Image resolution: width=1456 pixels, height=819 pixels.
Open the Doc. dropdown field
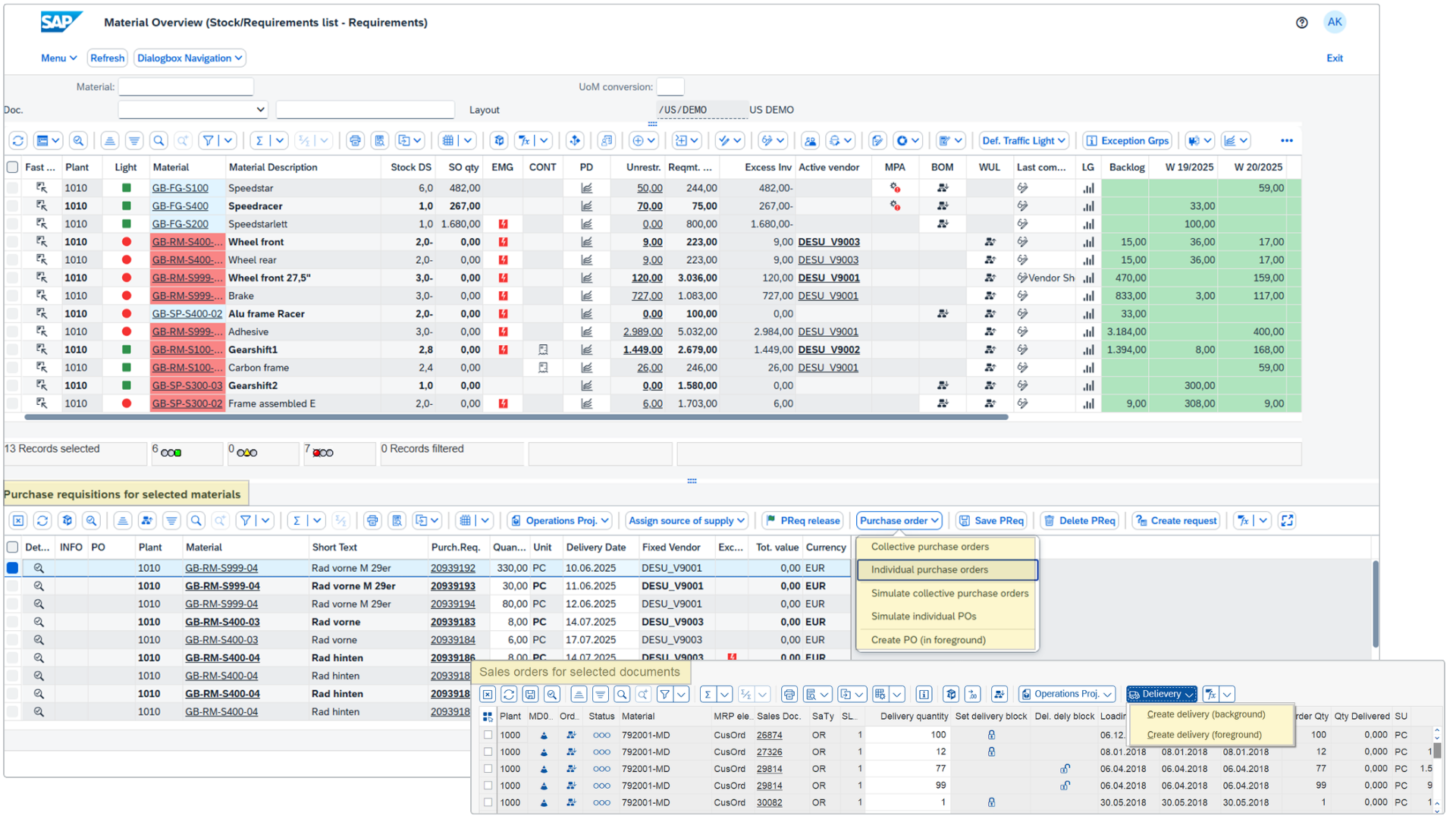[x=192, y=109]
